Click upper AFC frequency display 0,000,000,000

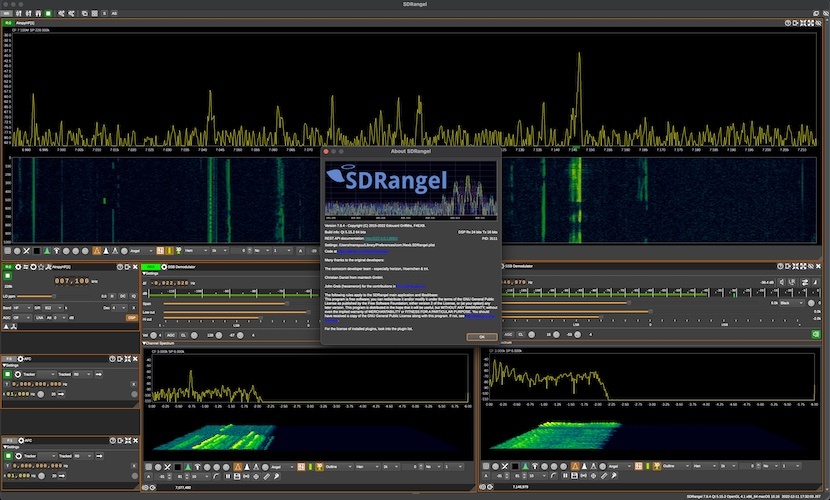coord(37,384)
